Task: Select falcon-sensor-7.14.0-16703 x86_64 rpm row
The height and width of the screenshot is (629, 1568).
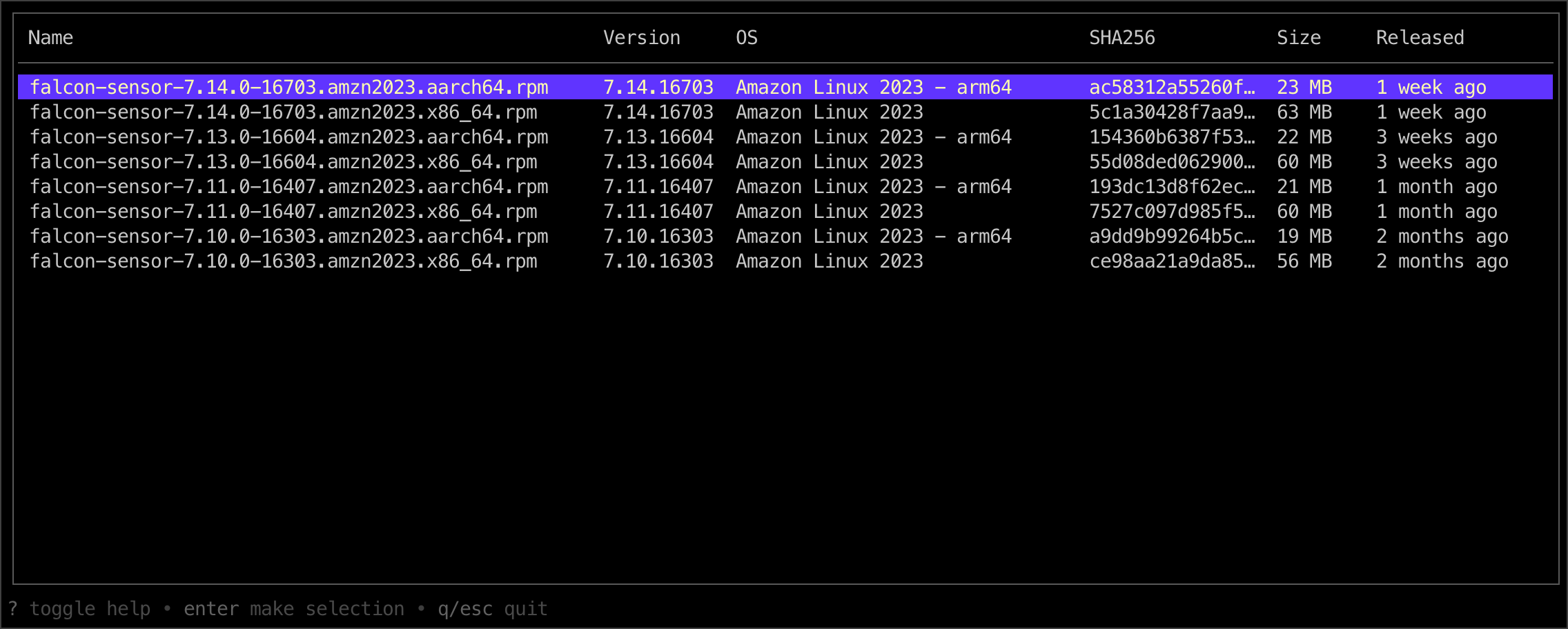Action: pyautogui.click(x=283, y=112)
